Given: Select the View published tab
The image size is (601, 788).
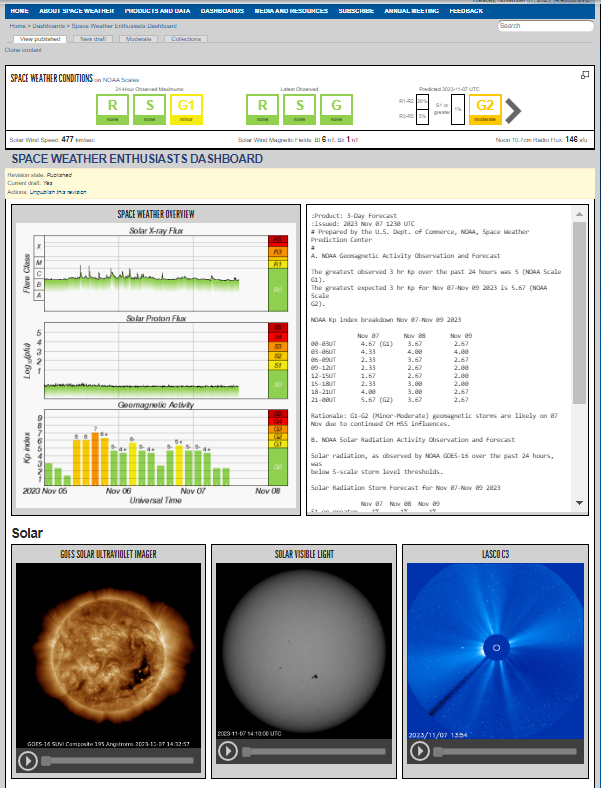Looking at the screenshot, I should click(40, 39).
